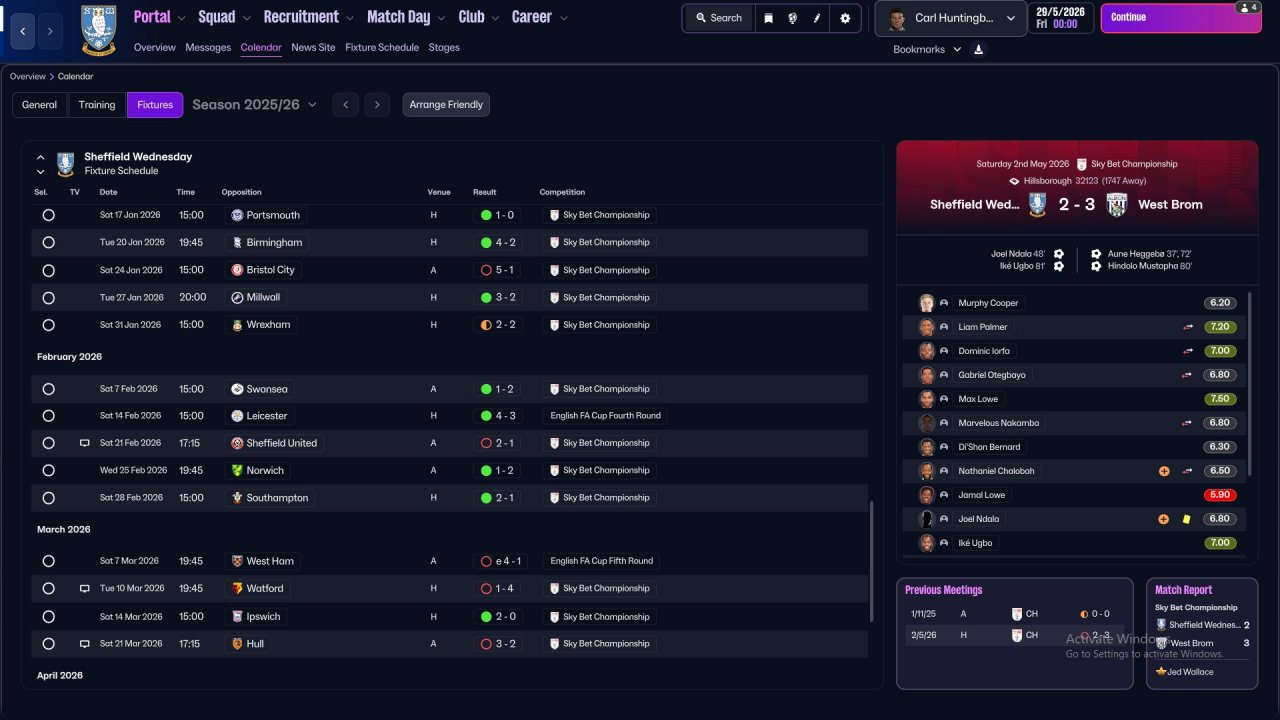
Task: Select the Swansea fixture radio button
Action: point(48,389)
